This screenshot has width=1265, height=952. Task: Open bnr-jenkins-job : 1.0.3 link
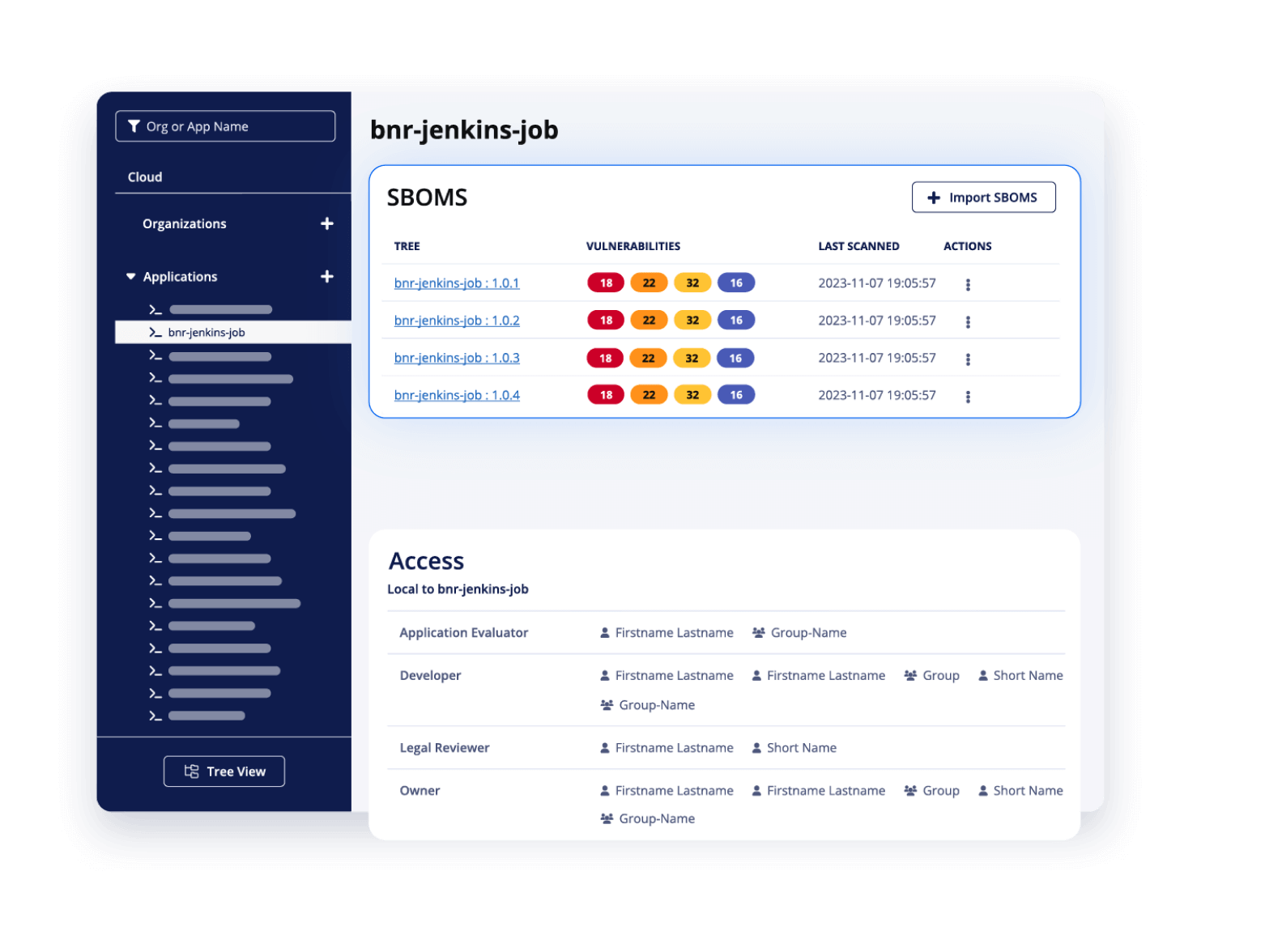[x=457, y=358]
